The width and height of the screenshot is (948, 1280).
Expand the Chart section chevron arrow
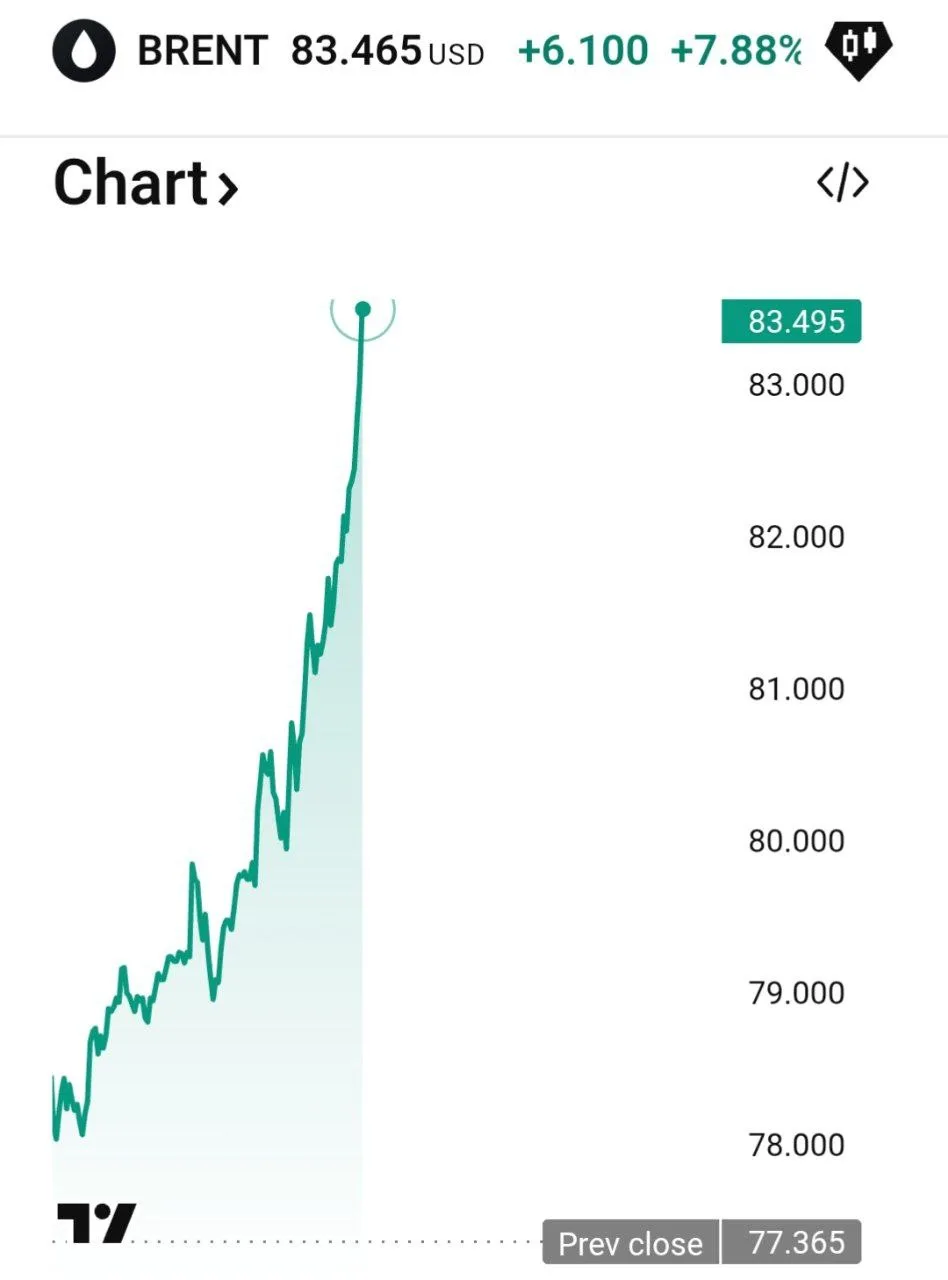228,187
